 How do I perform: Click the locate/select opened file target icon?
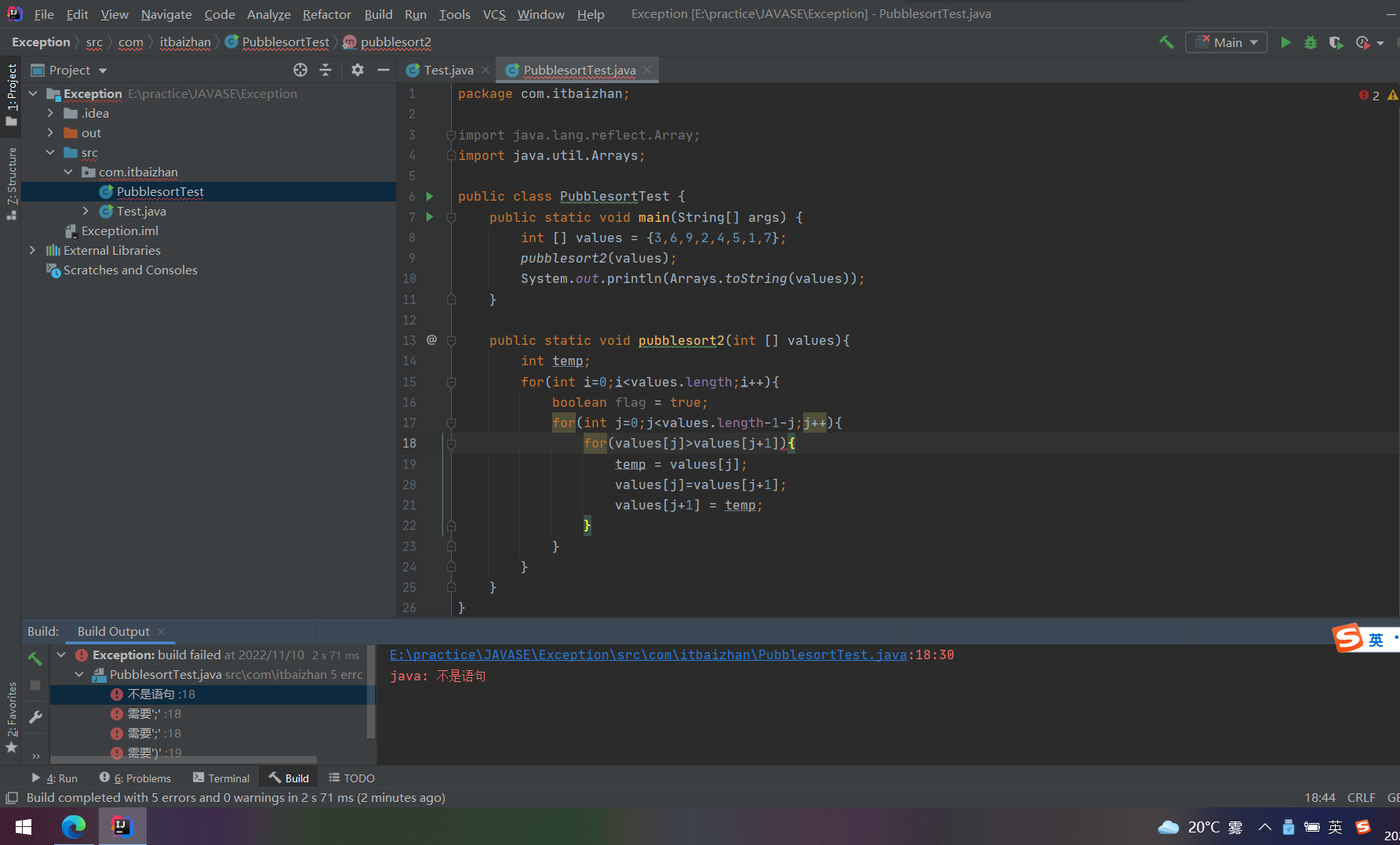point(300,70)
